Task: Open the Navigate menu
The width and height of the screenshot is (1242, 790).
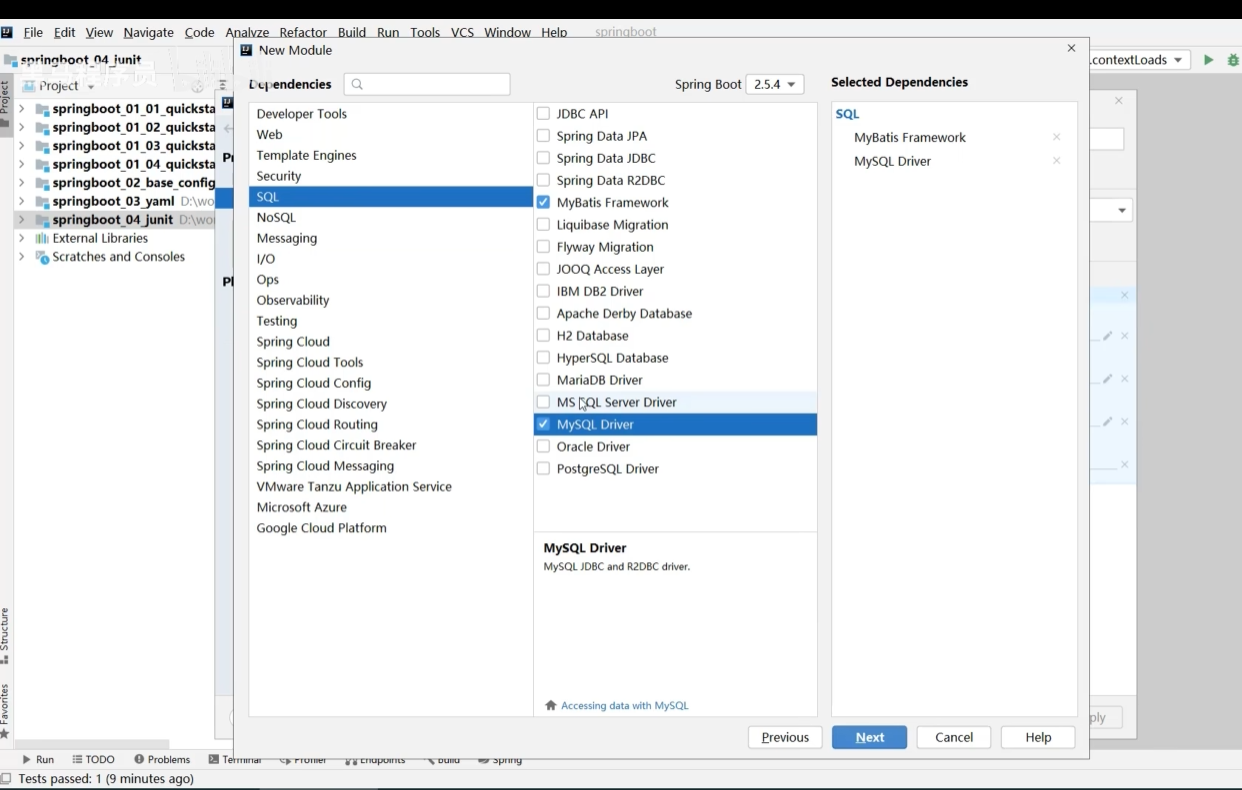Action: click(x=148, y=32)
